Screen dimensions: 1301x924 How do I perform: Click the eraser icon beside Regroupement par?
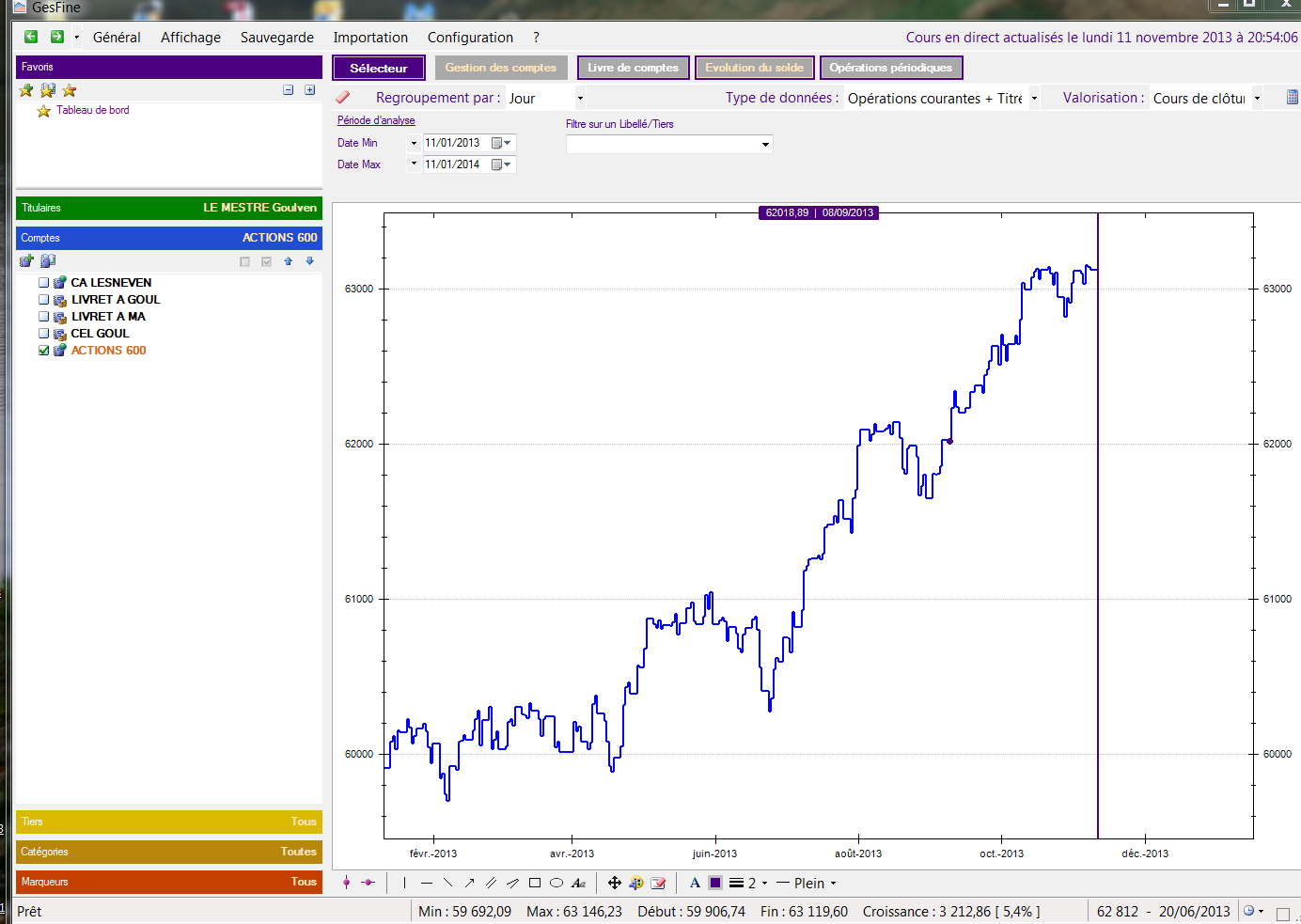(x=343, y=97)
